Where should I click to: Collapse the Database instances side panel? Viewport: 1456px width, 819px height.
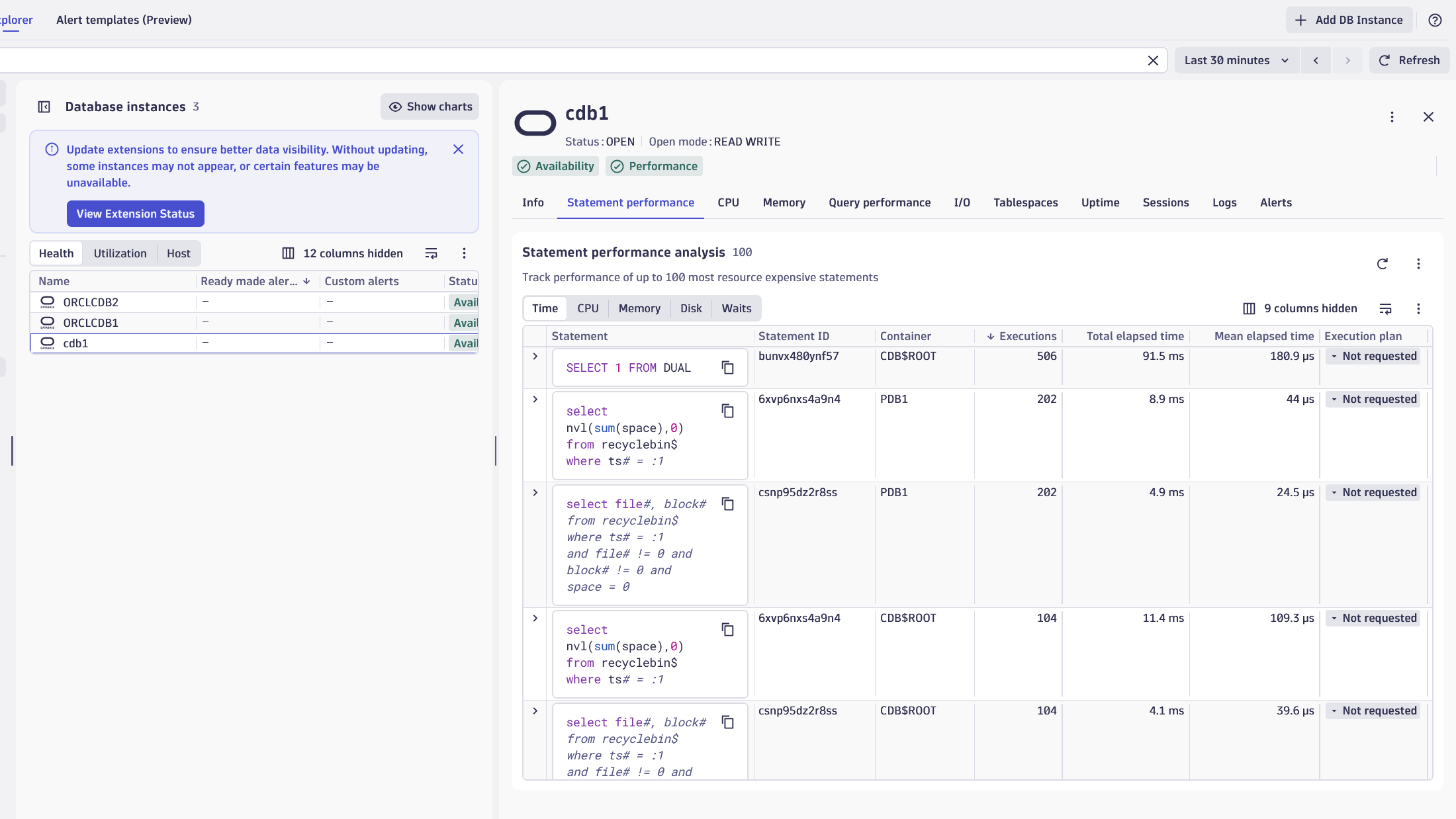click(44, 107)
